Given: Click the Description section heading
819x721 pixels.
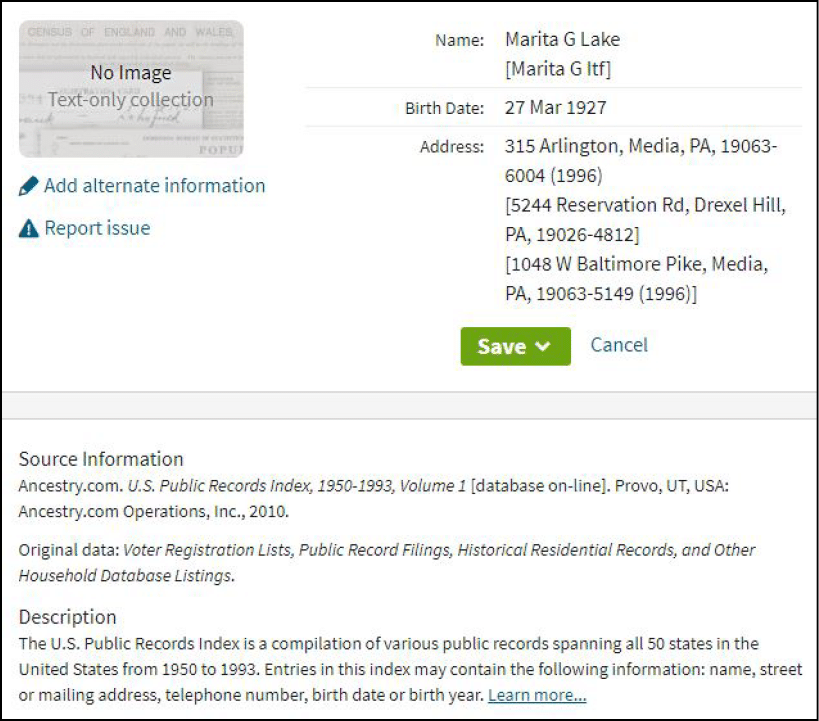Looking at the screenshot, I should [x=68, y=616].
